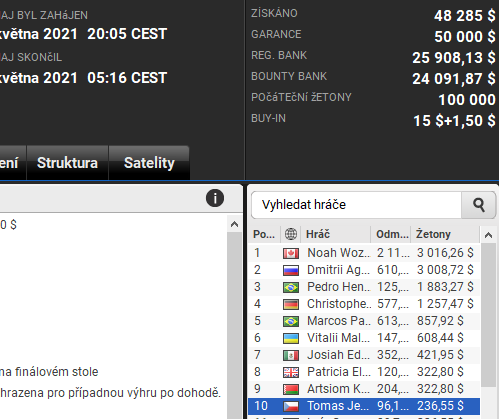Focus the Vyhledat hráče search field
The height and width of the screenshot is (419, 499).
click(357, 205)
